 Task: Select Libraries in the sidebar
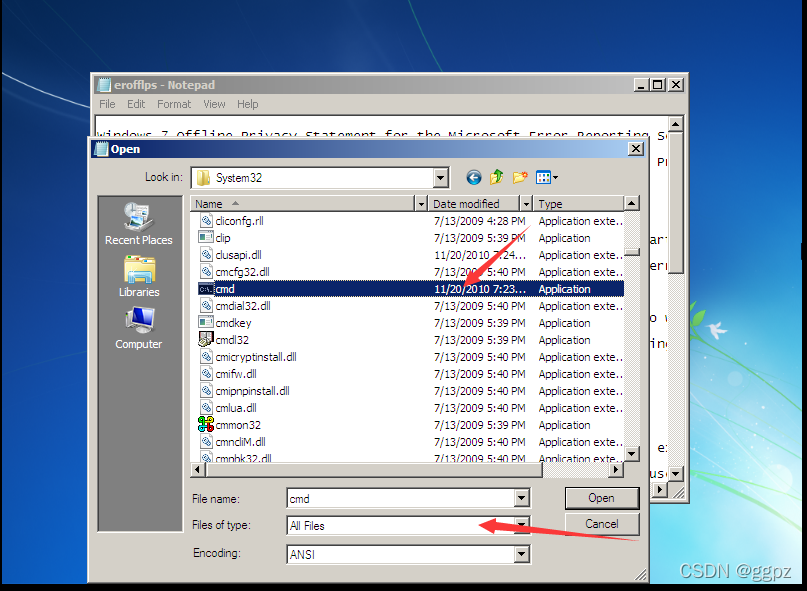coord(139,277)
